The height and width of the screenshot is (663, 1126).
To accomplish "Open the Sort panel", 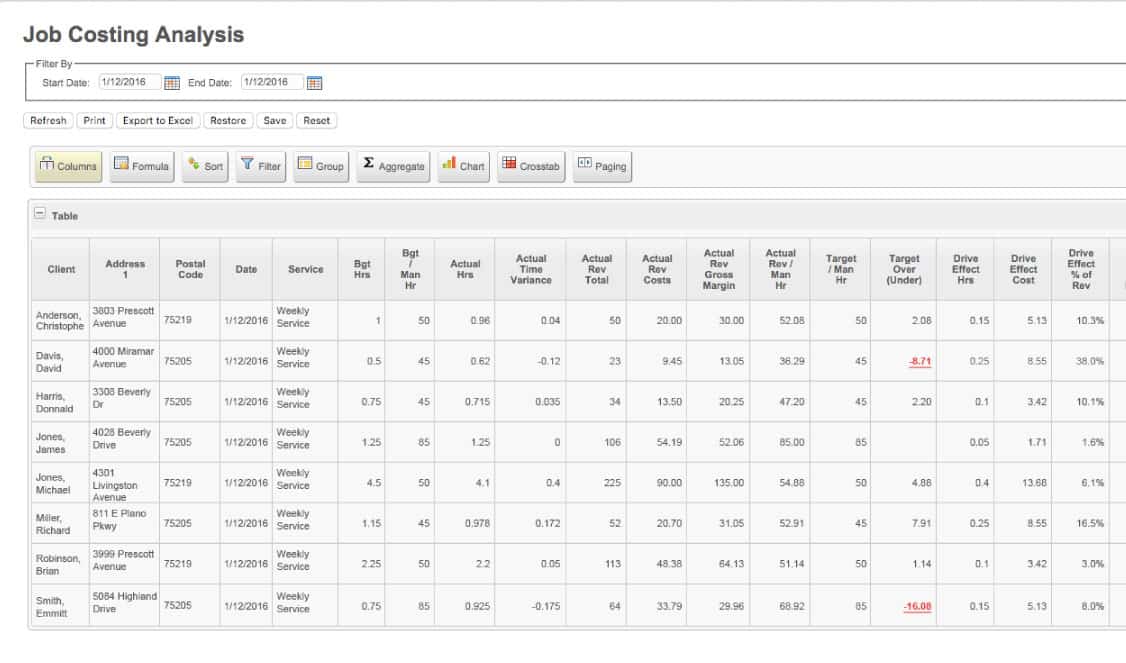I will [x=205, y=166].
